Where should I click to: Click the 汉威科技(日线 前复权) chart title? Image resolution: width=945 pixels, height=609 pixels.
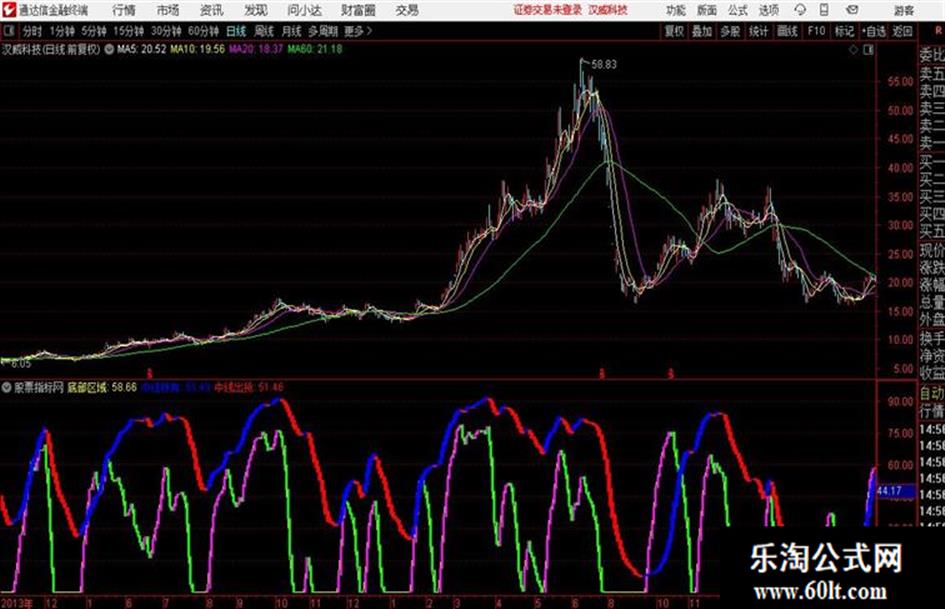(51, 49)
